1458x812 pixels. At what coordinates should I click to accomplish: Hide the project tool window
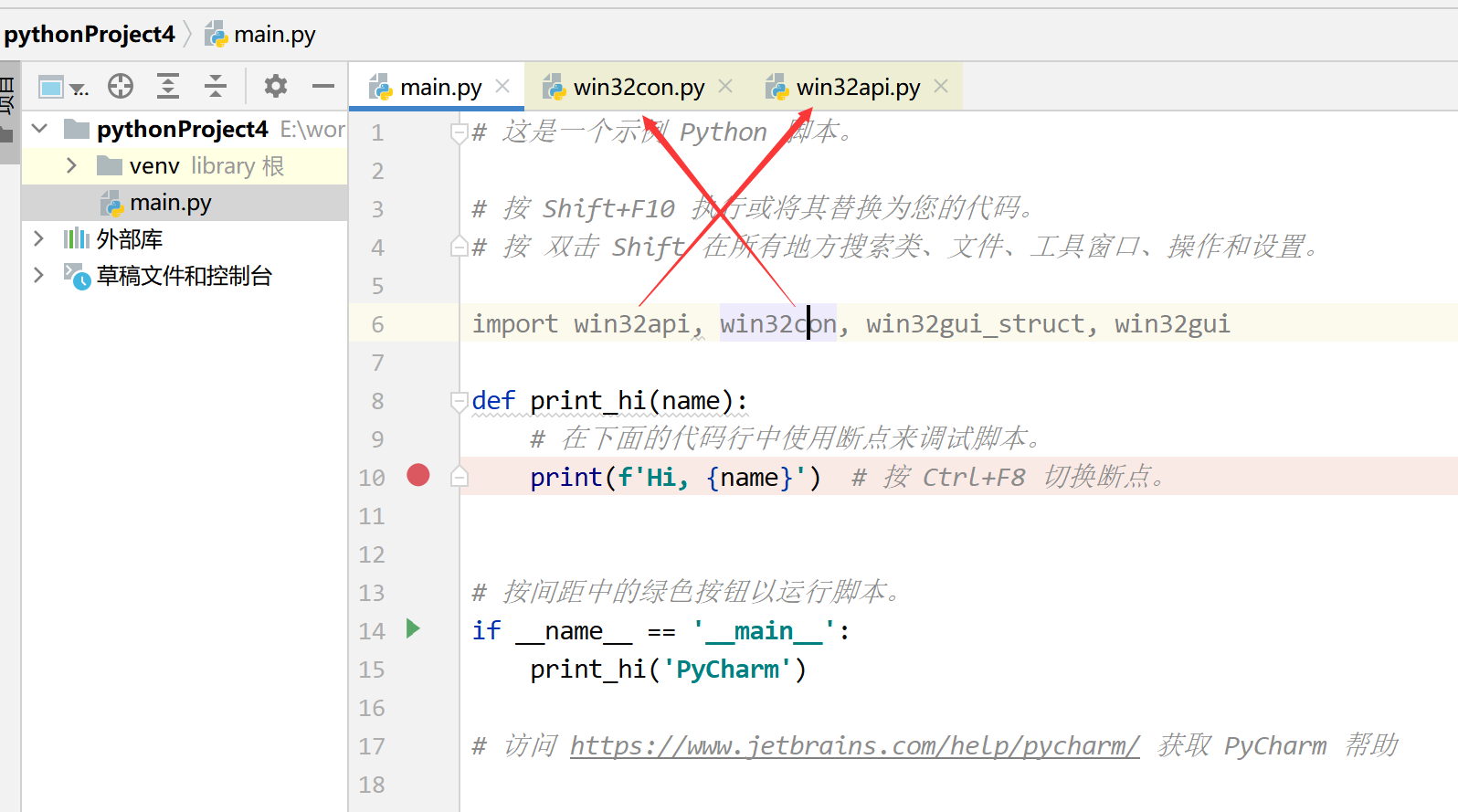point(323,87)
